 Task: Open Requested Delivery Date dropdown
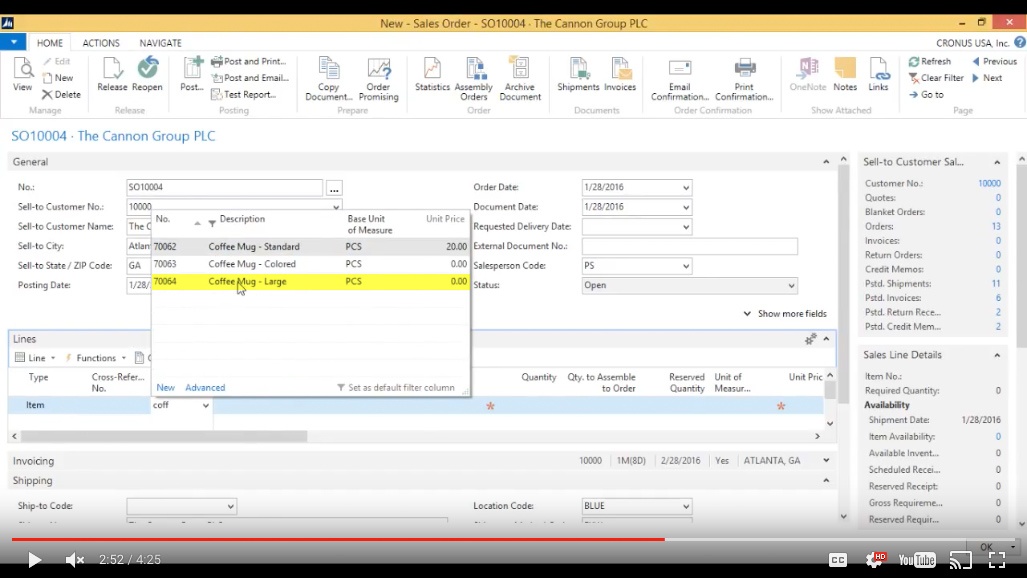tap(686, 227)
